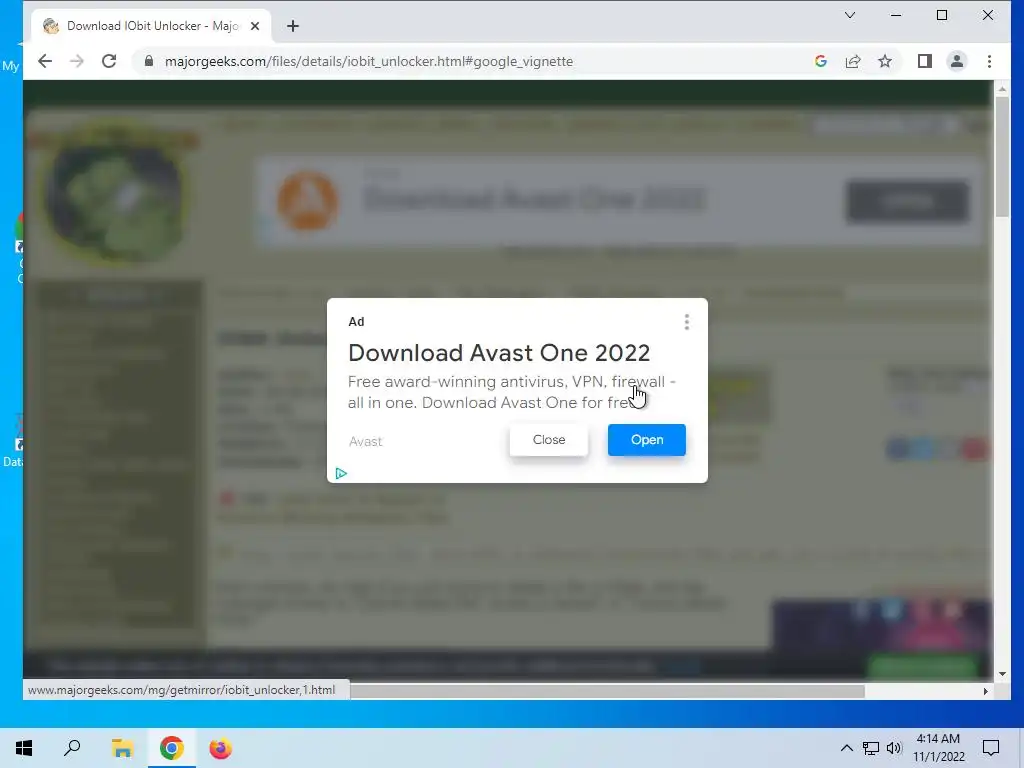Click the Download Avast One 2022 headline

coord(499,353)
